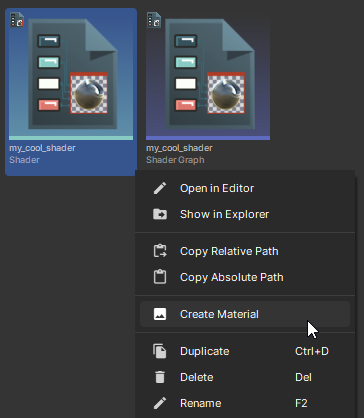Click the Shader Graph type label
The width and height of the screenshot is (364, 418).
175,160
